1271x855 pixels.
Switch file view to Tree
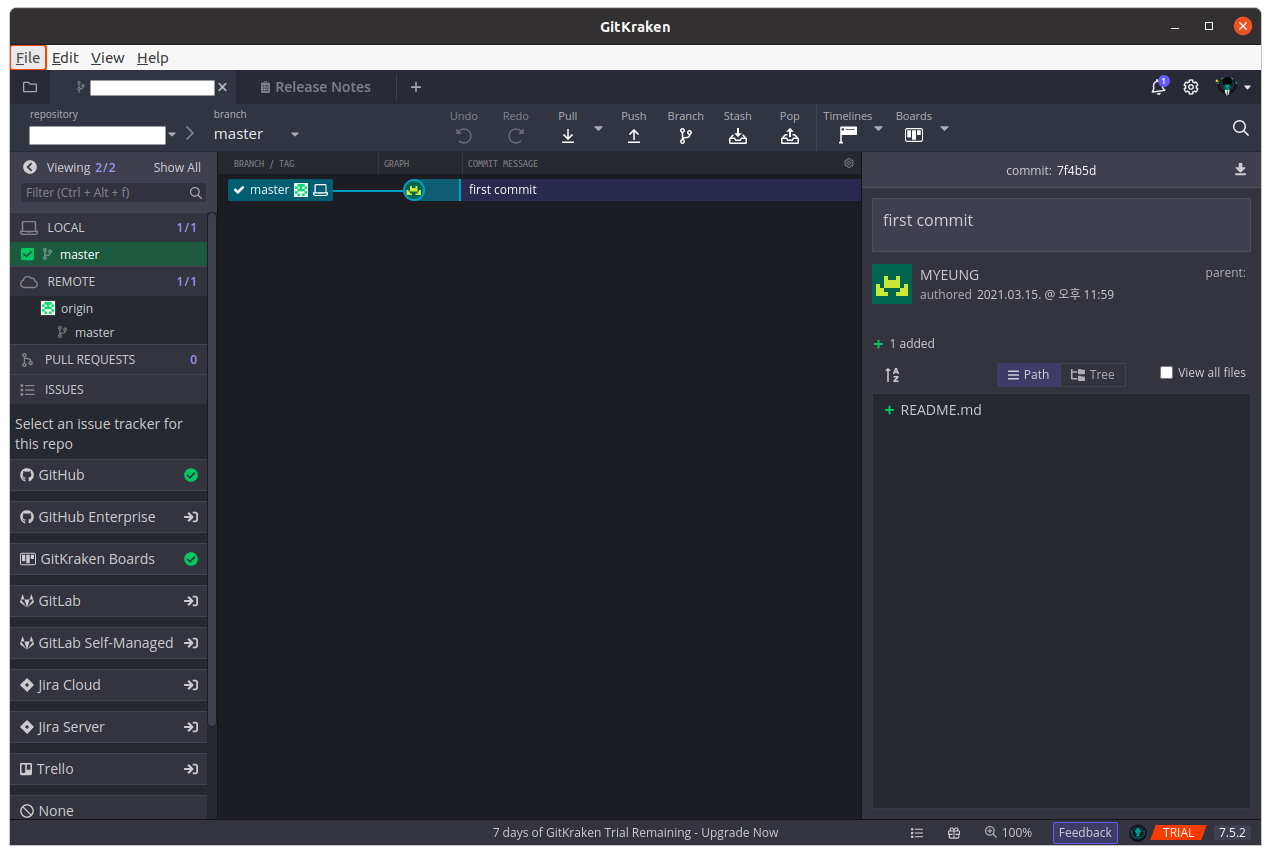click(x=1093, y=375)
